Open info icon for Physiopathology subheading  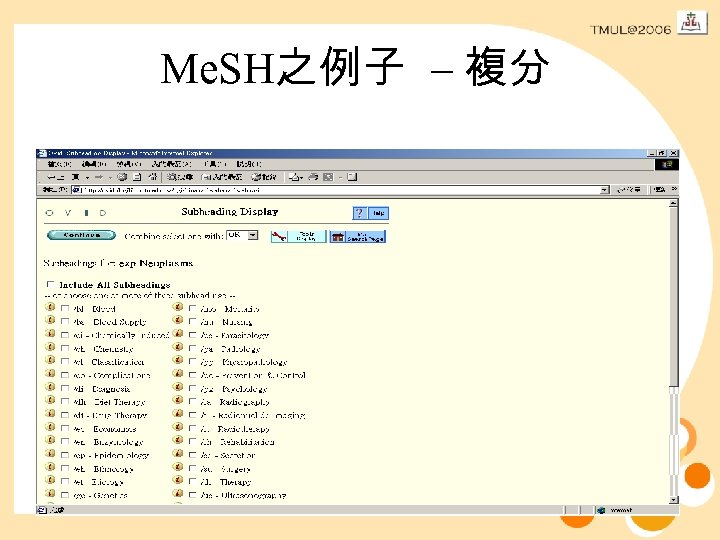click(x=178, y=360)
